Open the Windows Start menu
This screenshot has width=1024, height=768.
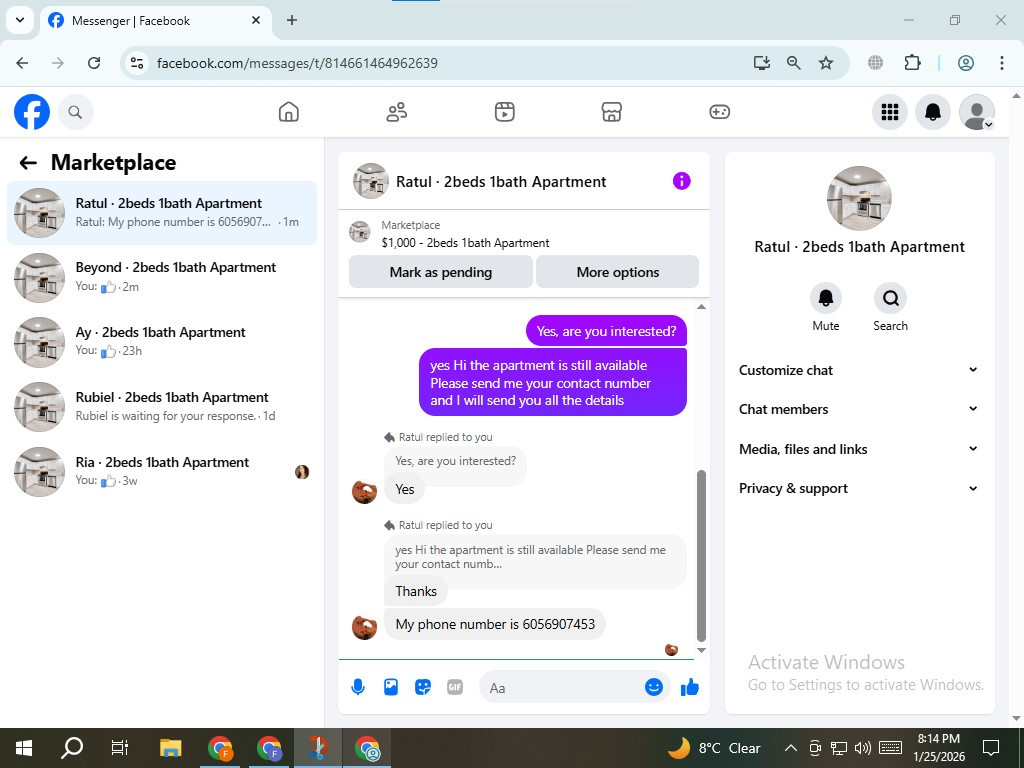click(24, 748)
